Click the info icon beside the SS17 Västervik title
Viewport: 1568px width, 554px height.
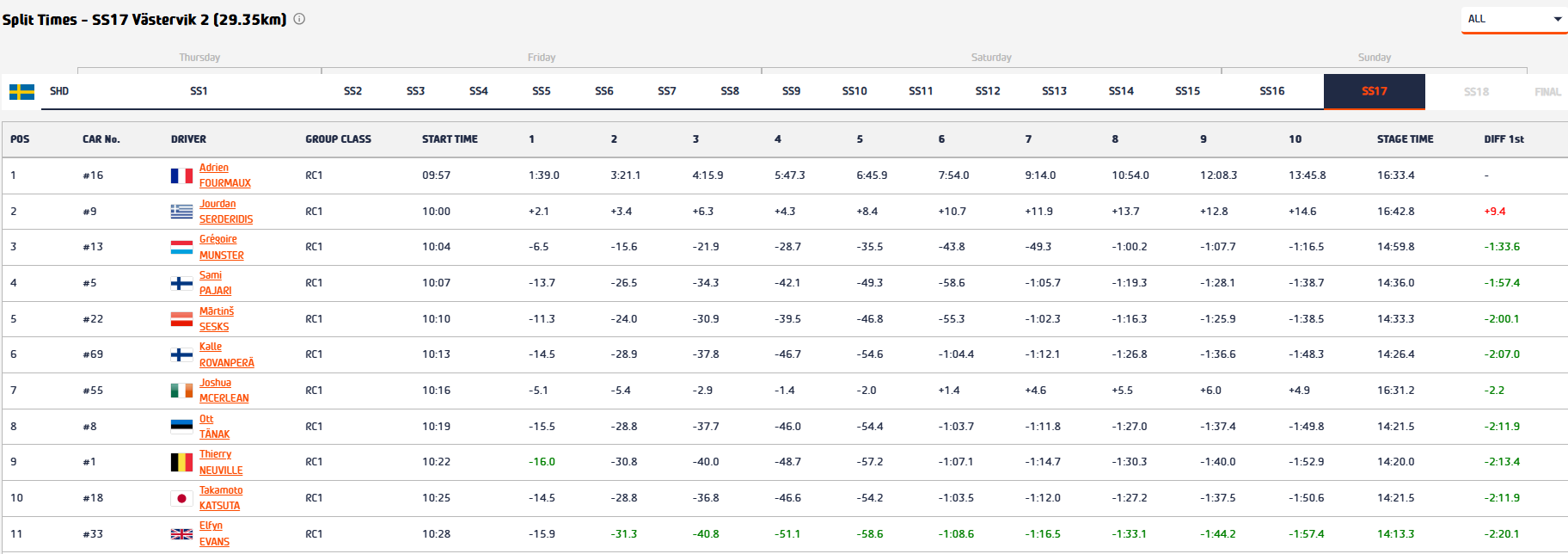(299, 19)
